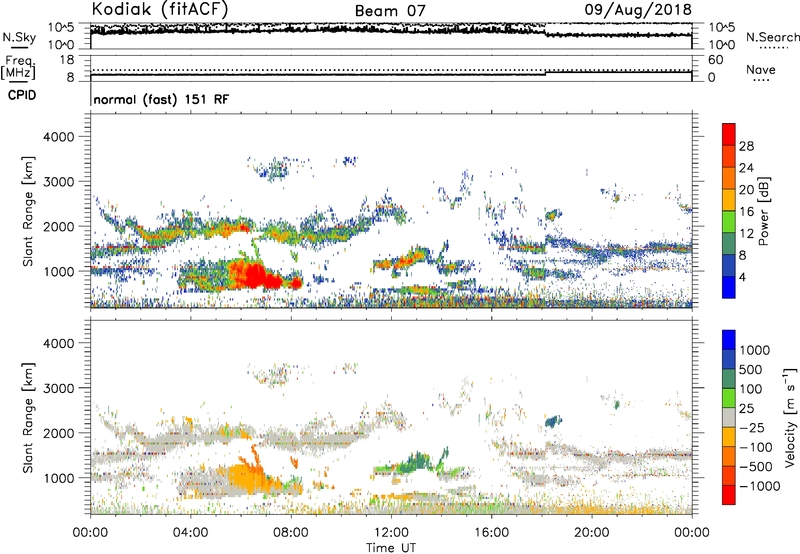Click the "normal (fast) 151 RF" text

click(x=161, y=99)
